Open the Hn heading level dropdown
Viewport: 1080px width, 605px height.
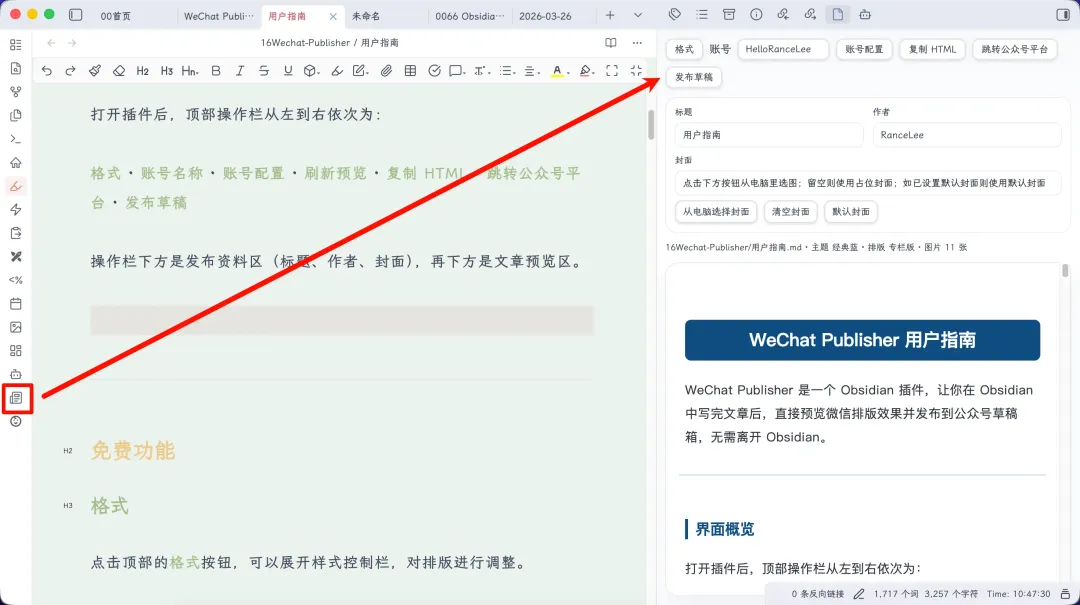(190, 71)
